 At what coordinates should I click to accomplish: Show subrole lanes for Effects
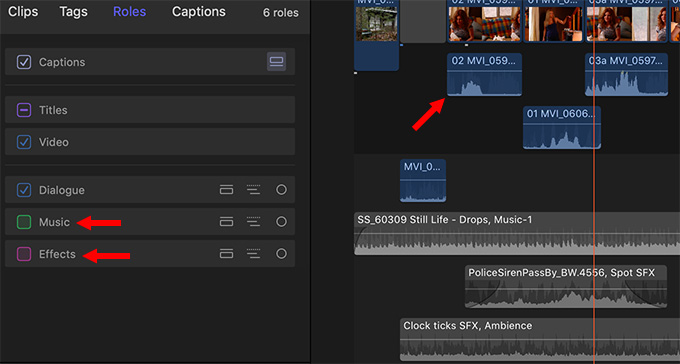253,254
